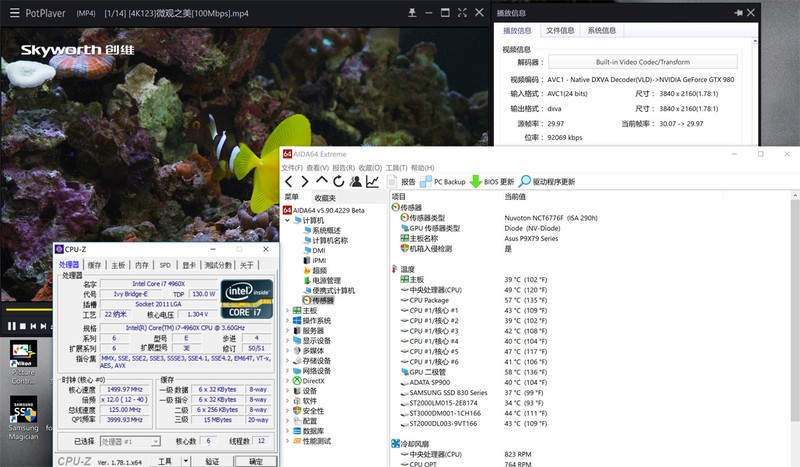Image resolution: width=800 pixels, height=467 pixels.
Task: Switch to the CPU-Z 内存 tab
Action: coord(142,265)
